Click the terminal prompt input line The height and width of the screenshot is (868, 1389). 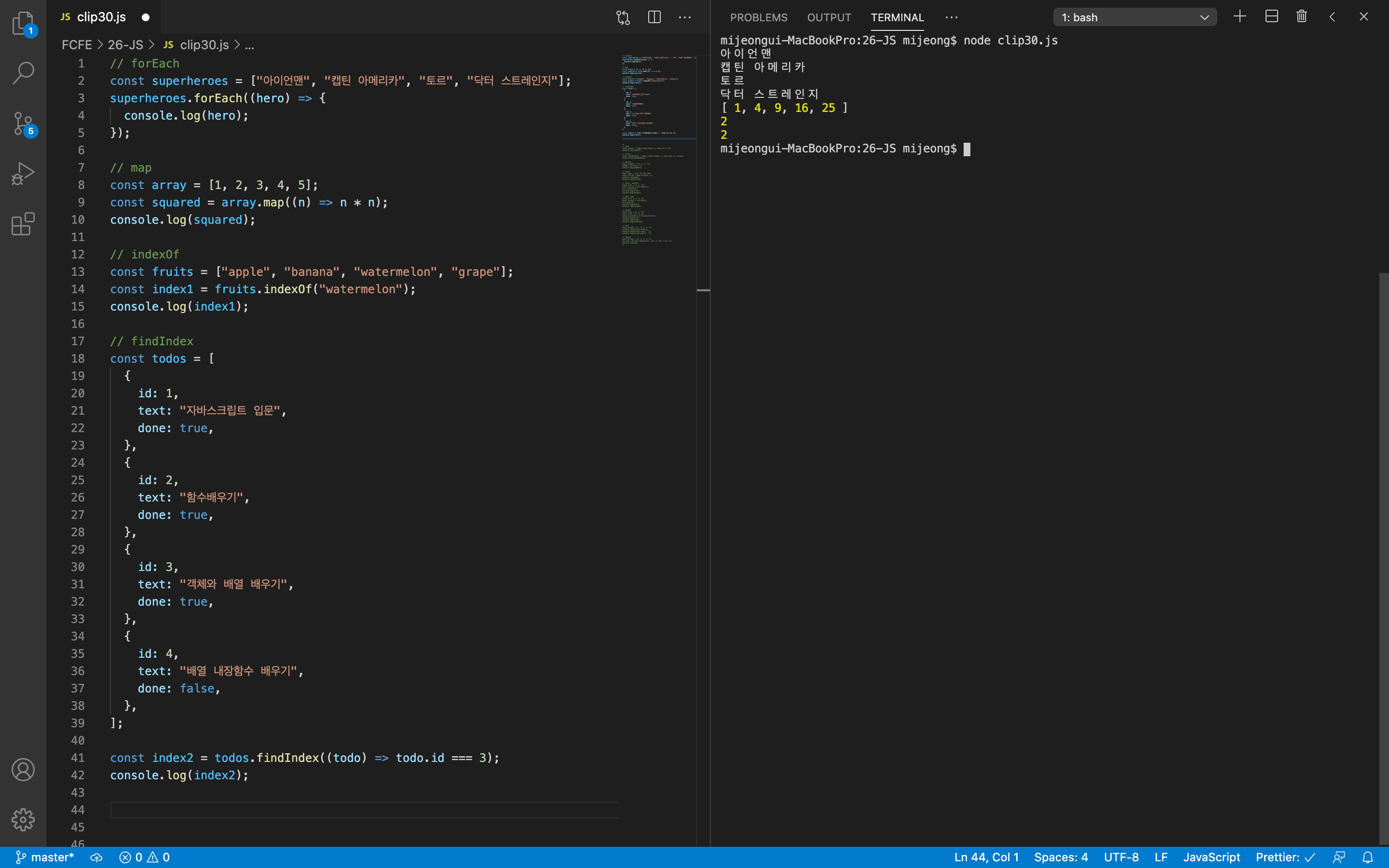coord(845,149)
